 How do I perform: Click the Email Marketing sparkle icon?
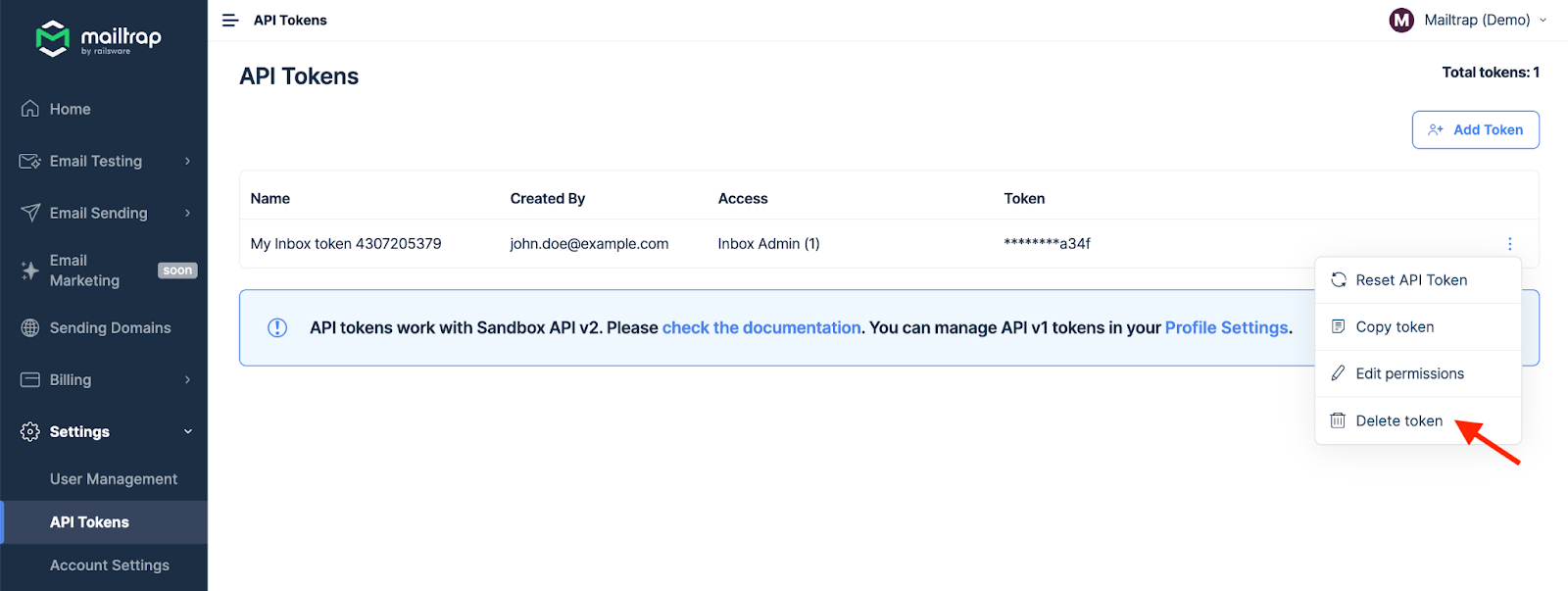pyautogui.click(x=30, y=271)
